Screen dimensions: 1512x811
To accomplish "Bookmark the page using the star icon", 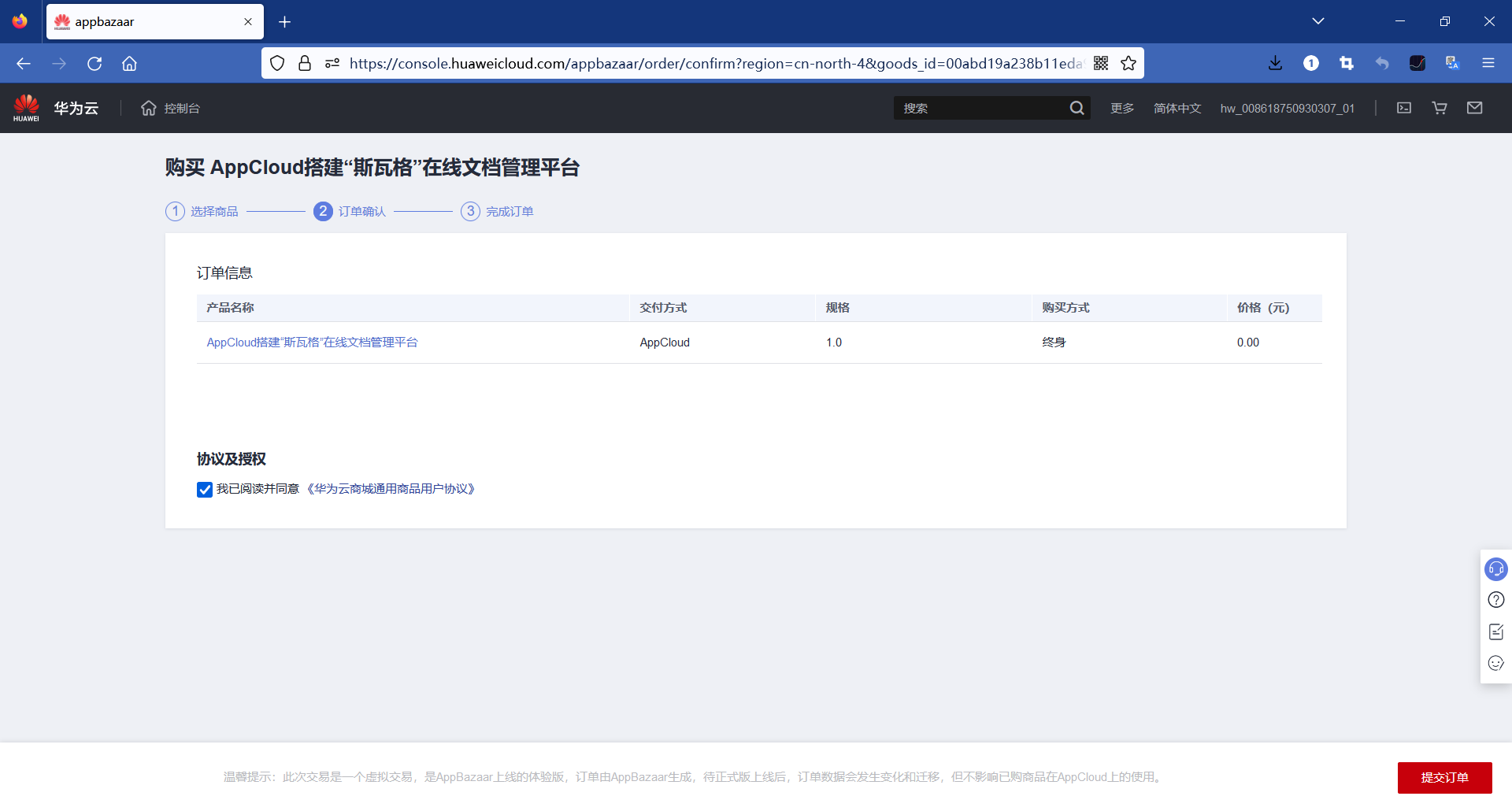I will click(x=1128, y=63).
